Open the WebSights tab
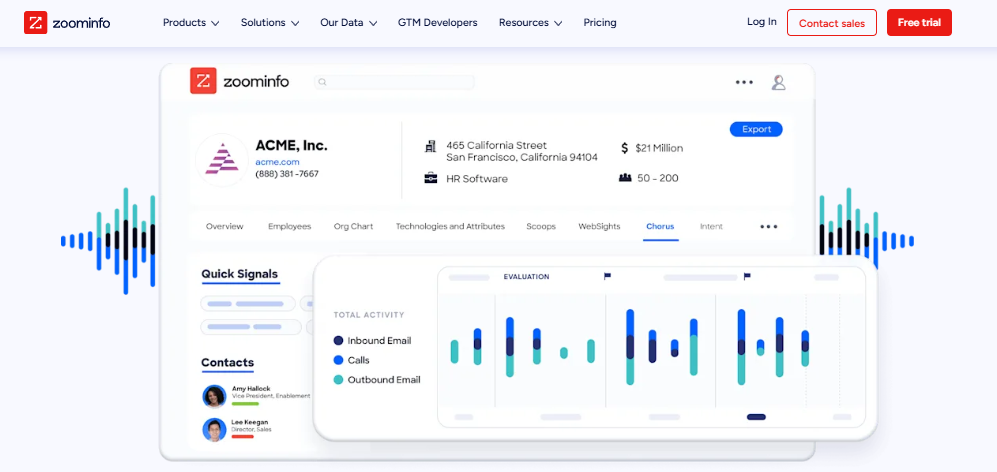 coord(599,226)
